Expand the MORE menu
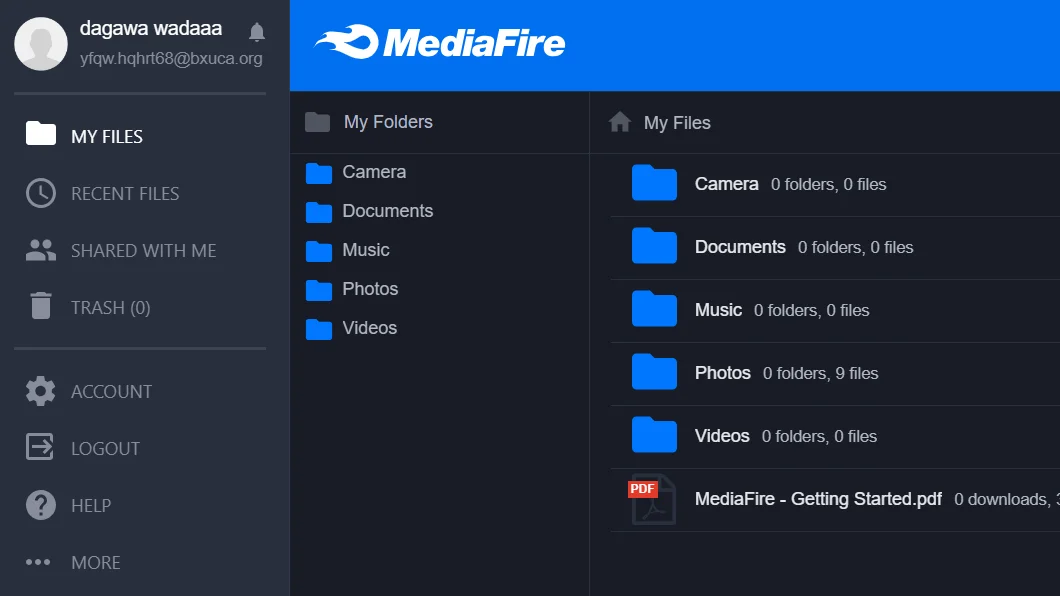1060x596 pixels. pyautogui.click(x=96, y=563)
